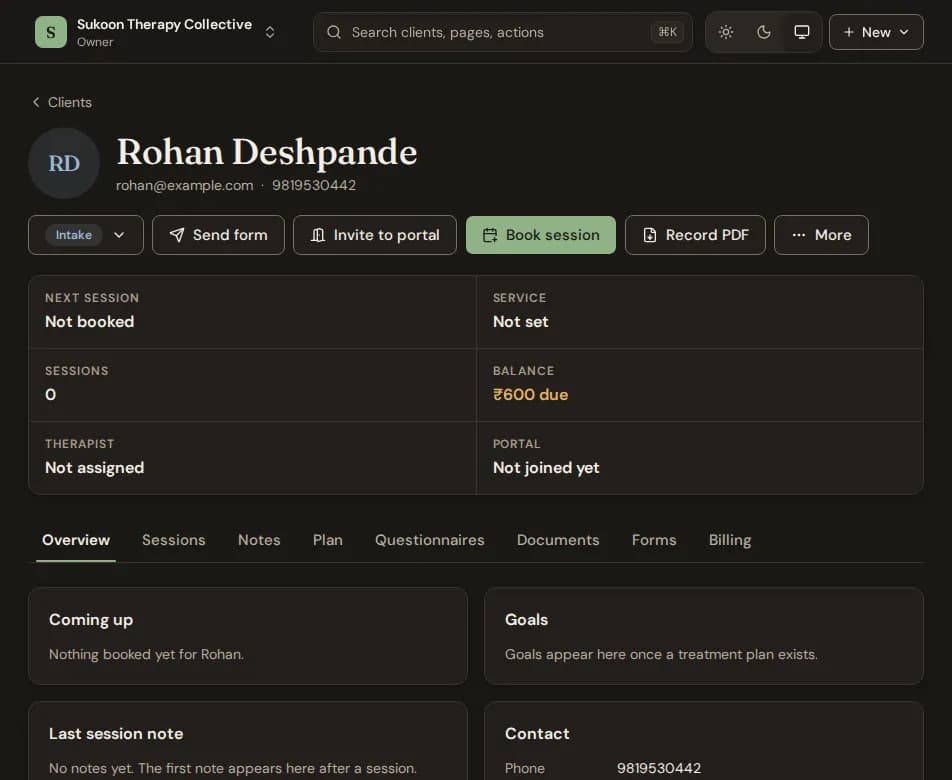Image resolution: width=952 pixels, height=780 pixels.
Task: Click the ₹600 due balance
Action: point(531,395)
